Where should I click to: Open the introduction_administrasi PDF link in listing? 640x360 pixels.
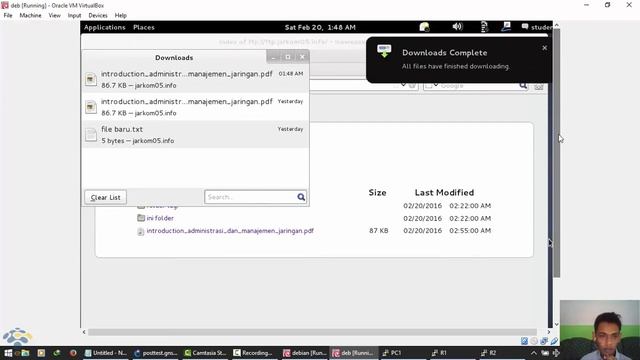[x=230, y=231]
